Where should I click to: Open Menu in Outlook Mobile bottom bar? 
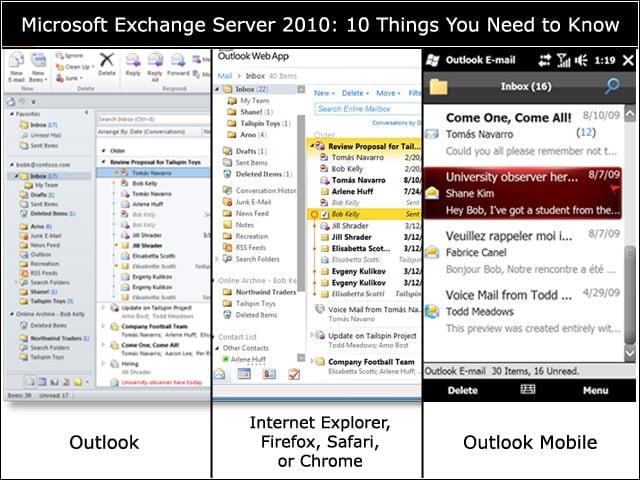(596, 390)
